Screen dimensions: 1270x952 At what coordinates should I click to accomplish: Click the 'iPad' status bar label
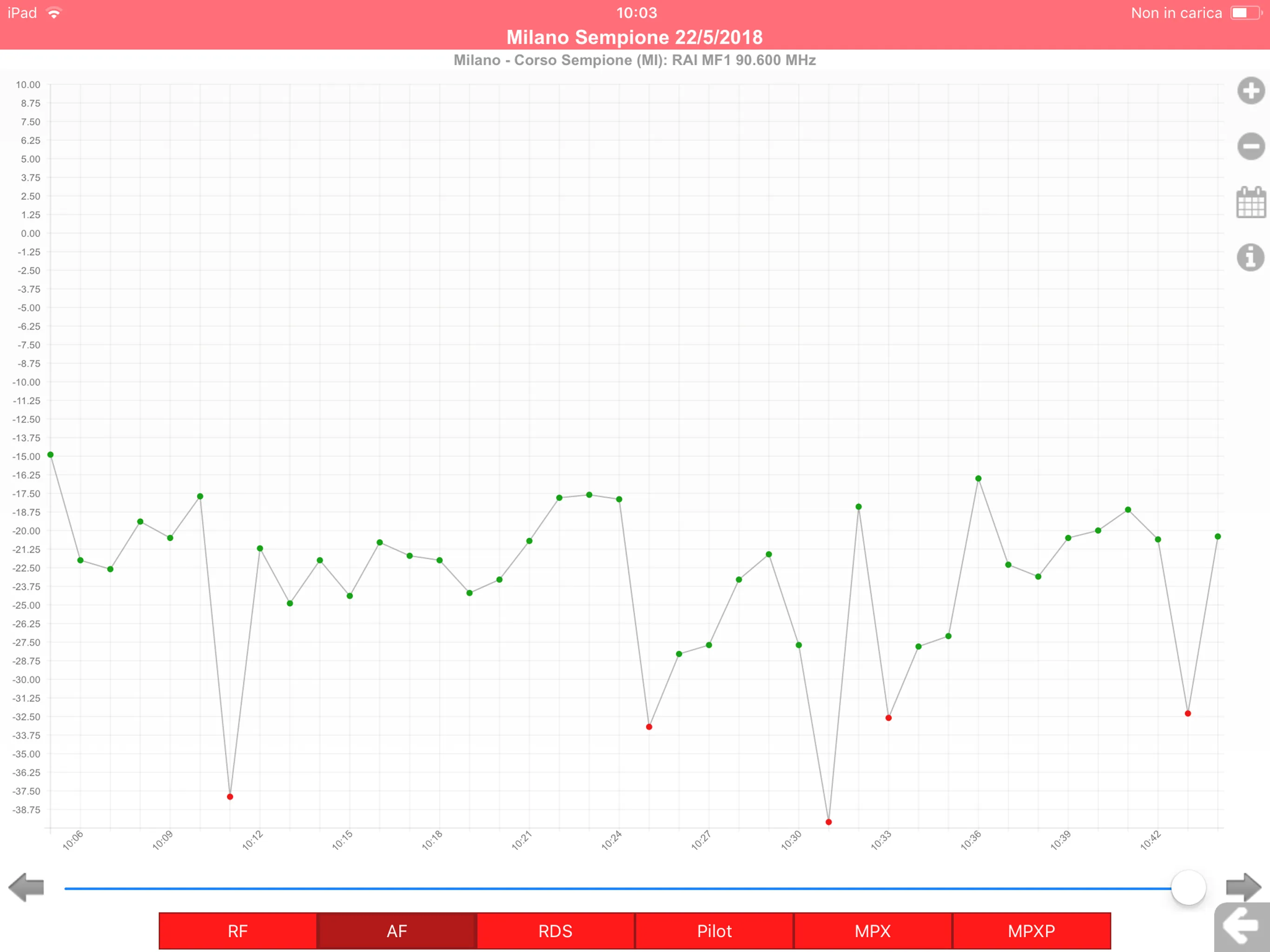22,13
